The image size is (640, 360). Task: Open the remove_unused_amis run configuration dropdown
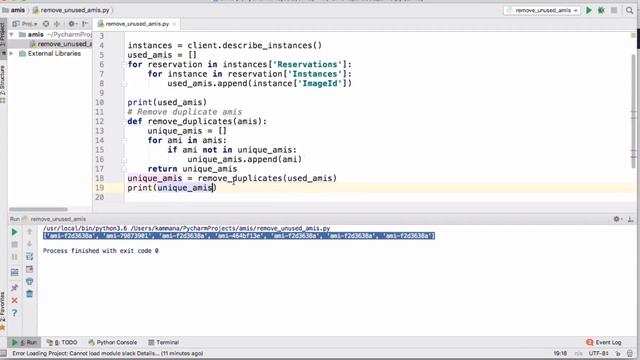coord(542,10)
